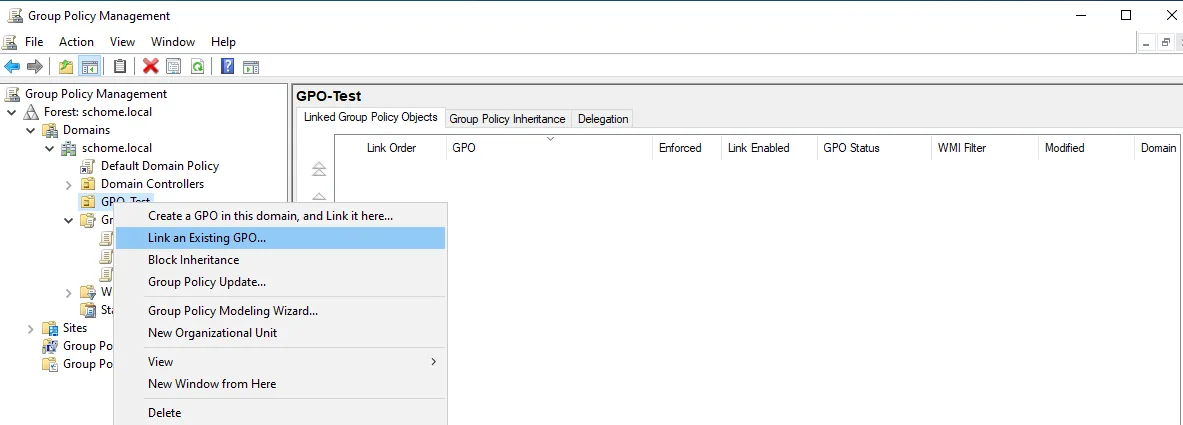Screen dimensions: 1183x425
Task: Select the Forest: schome.local triangle icon
Action: click(31, 112)
